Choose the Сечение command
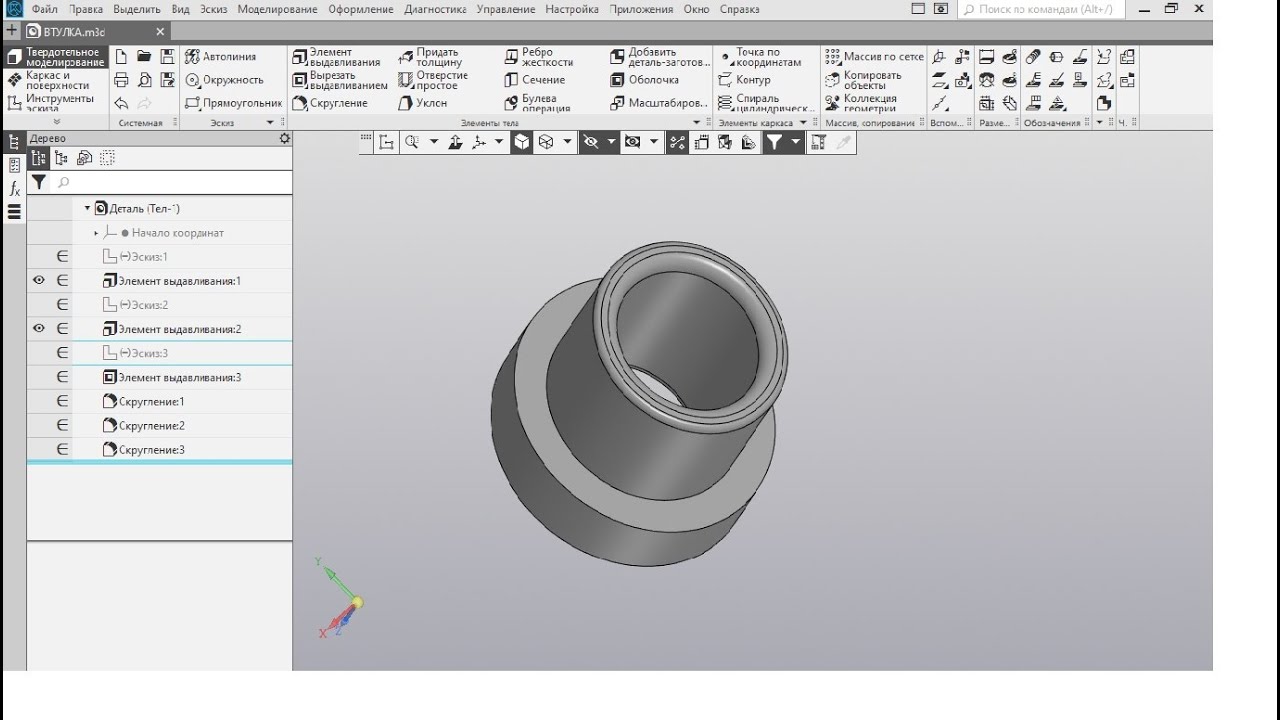The height and width of the screenshot is (720, 1280). click(535, 80)
